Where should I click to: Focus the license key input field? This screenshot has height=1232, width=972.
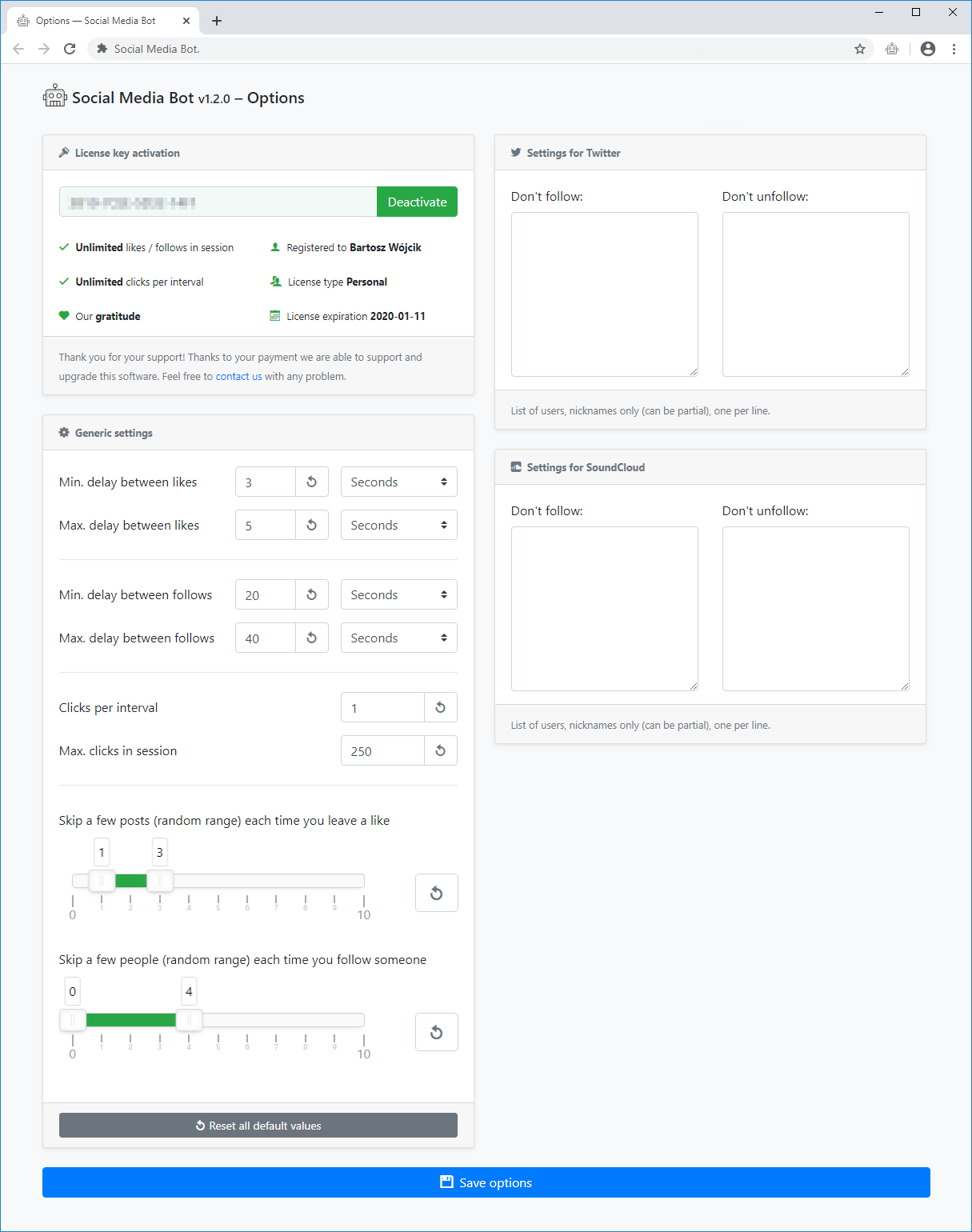[218, 202]
